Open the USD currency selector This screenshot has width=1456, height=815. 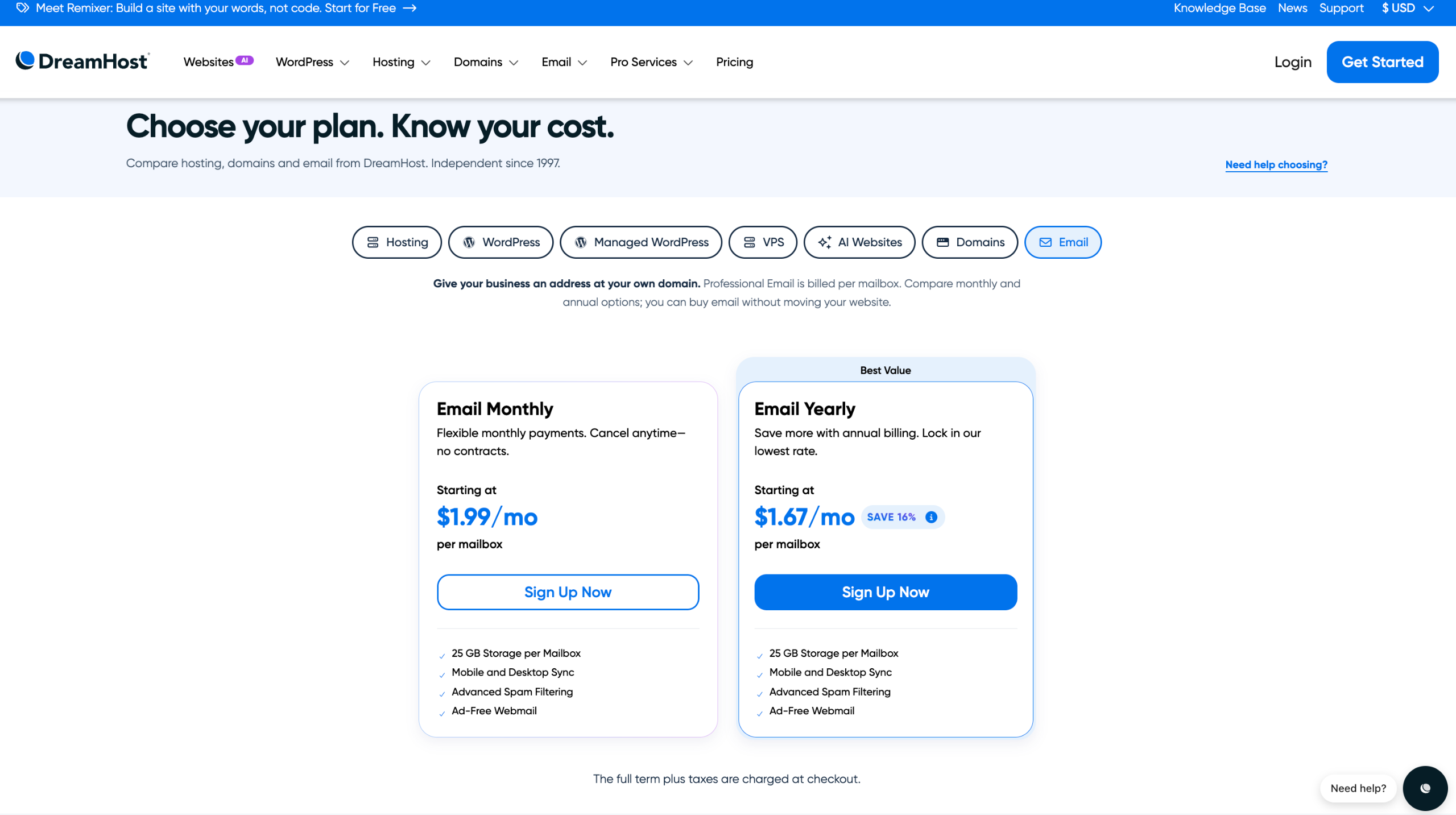(1407, 8)
